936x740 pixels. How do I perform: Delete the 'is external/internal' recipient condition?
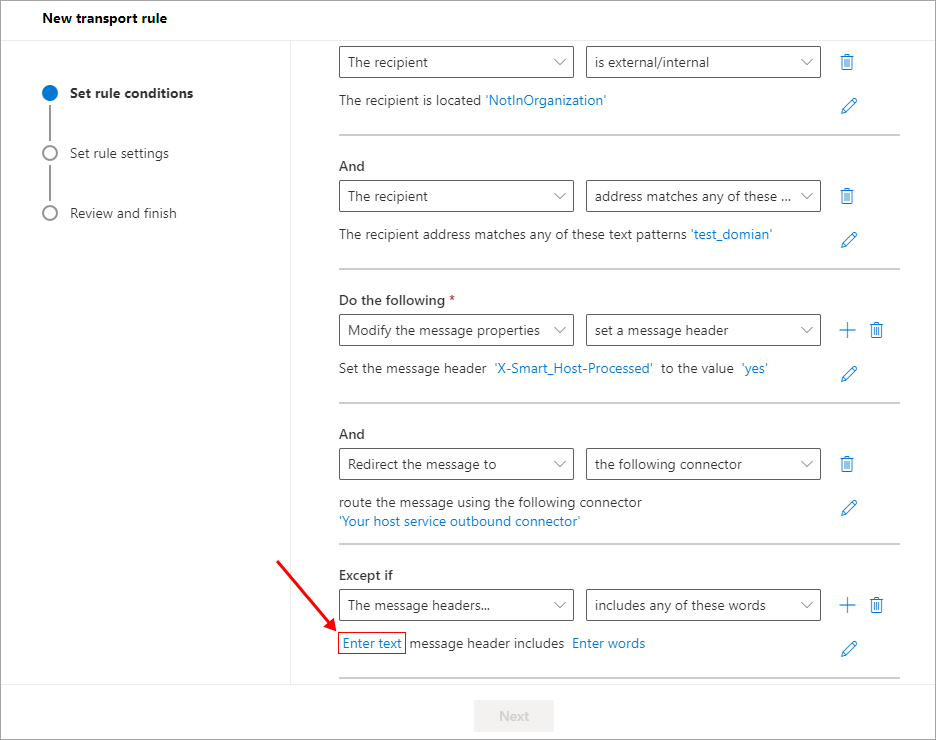(x=847, y=62)
